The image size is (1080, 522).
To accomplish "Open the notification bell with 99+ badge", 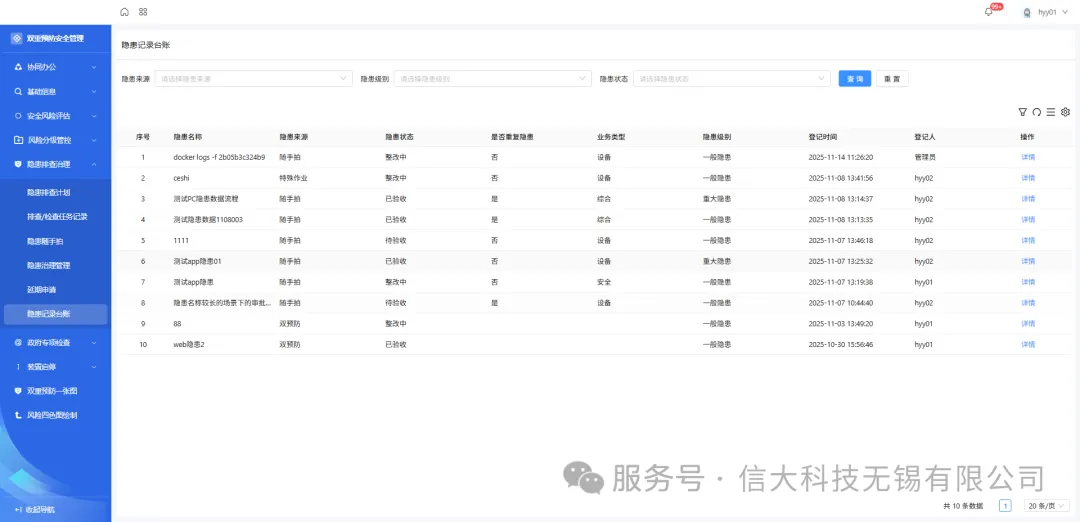I will 989,12.
